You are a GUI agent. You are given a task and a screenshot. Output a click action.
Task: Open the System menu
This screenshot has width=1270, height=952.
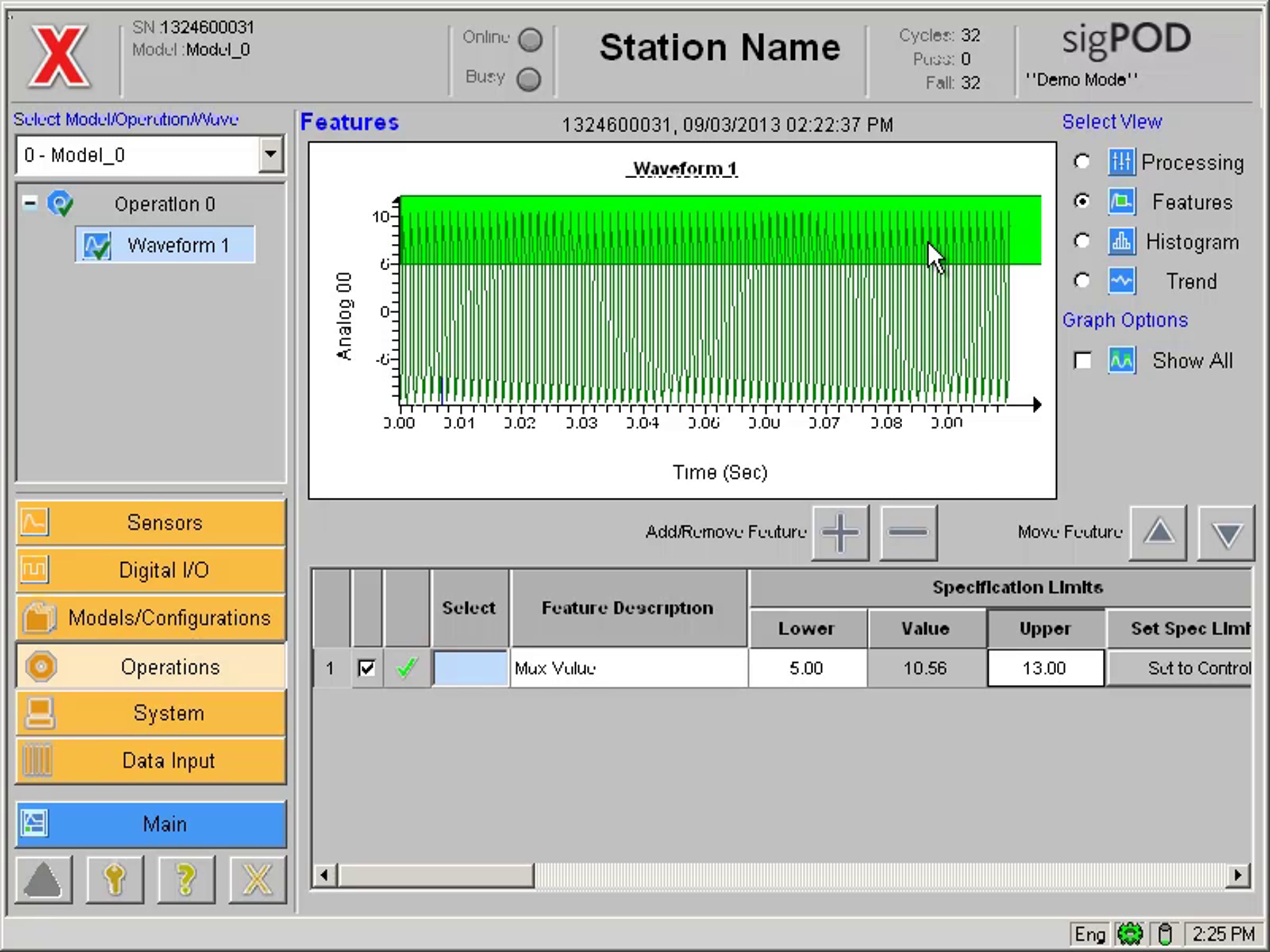click(151, 713)
